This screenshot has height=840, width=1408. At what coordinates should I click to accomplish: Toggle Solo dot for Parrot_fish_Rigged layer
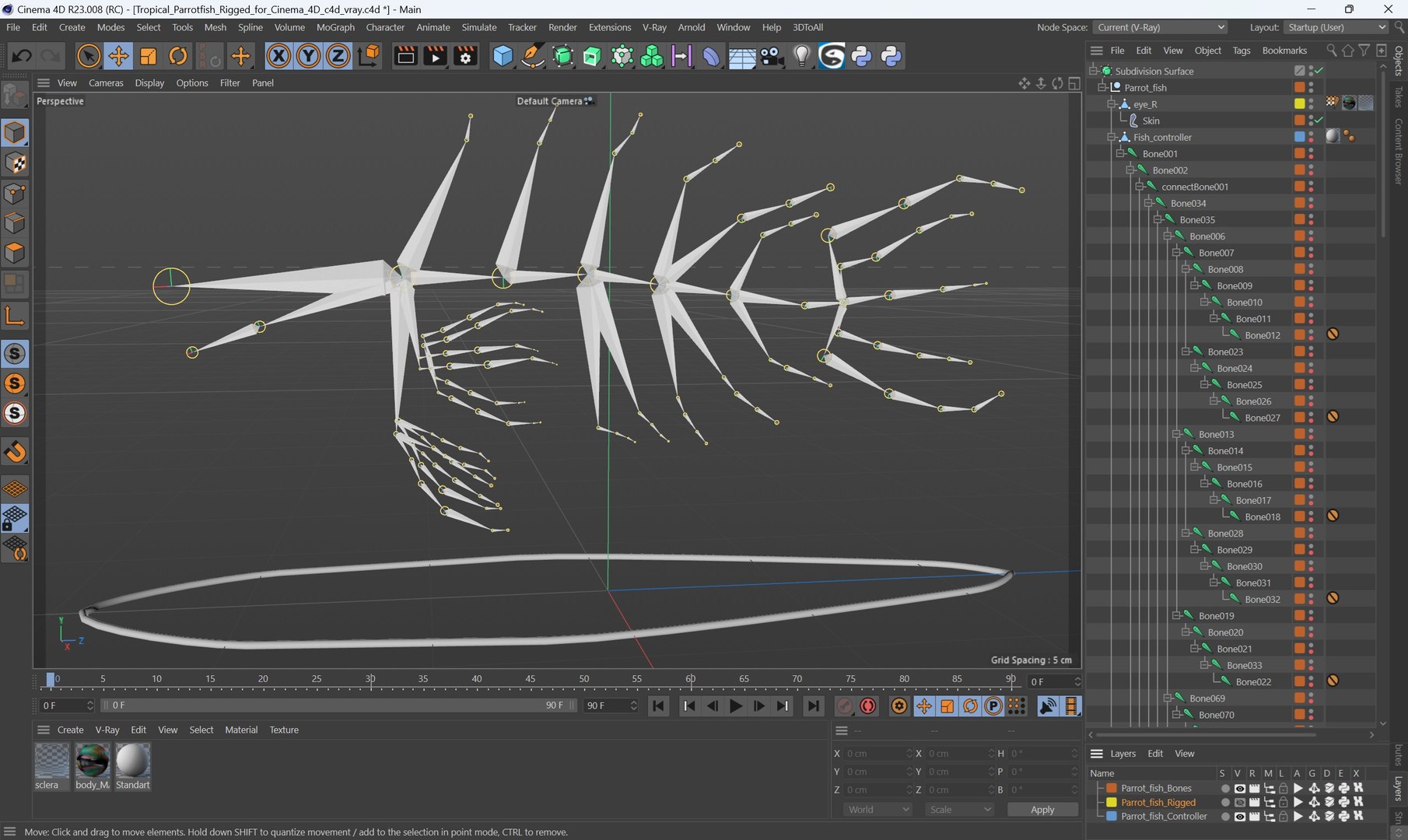[1225, 803]
